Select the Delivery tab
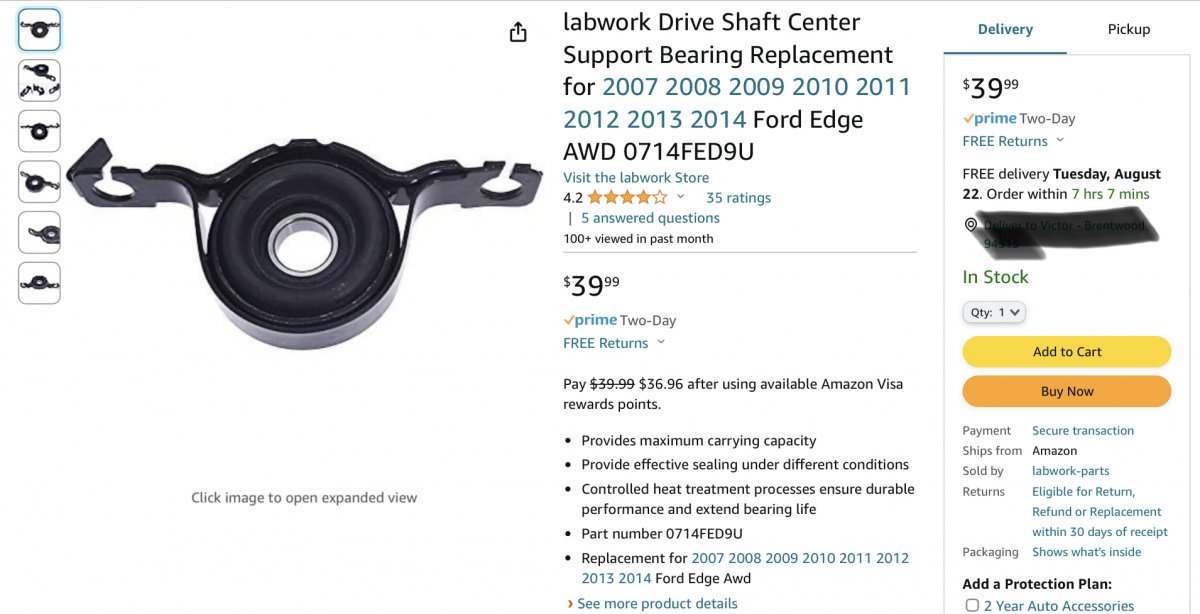Image resolution: width=1200 pixels, height=614 pixels. pyautogui.click(x=1005, y=30)
